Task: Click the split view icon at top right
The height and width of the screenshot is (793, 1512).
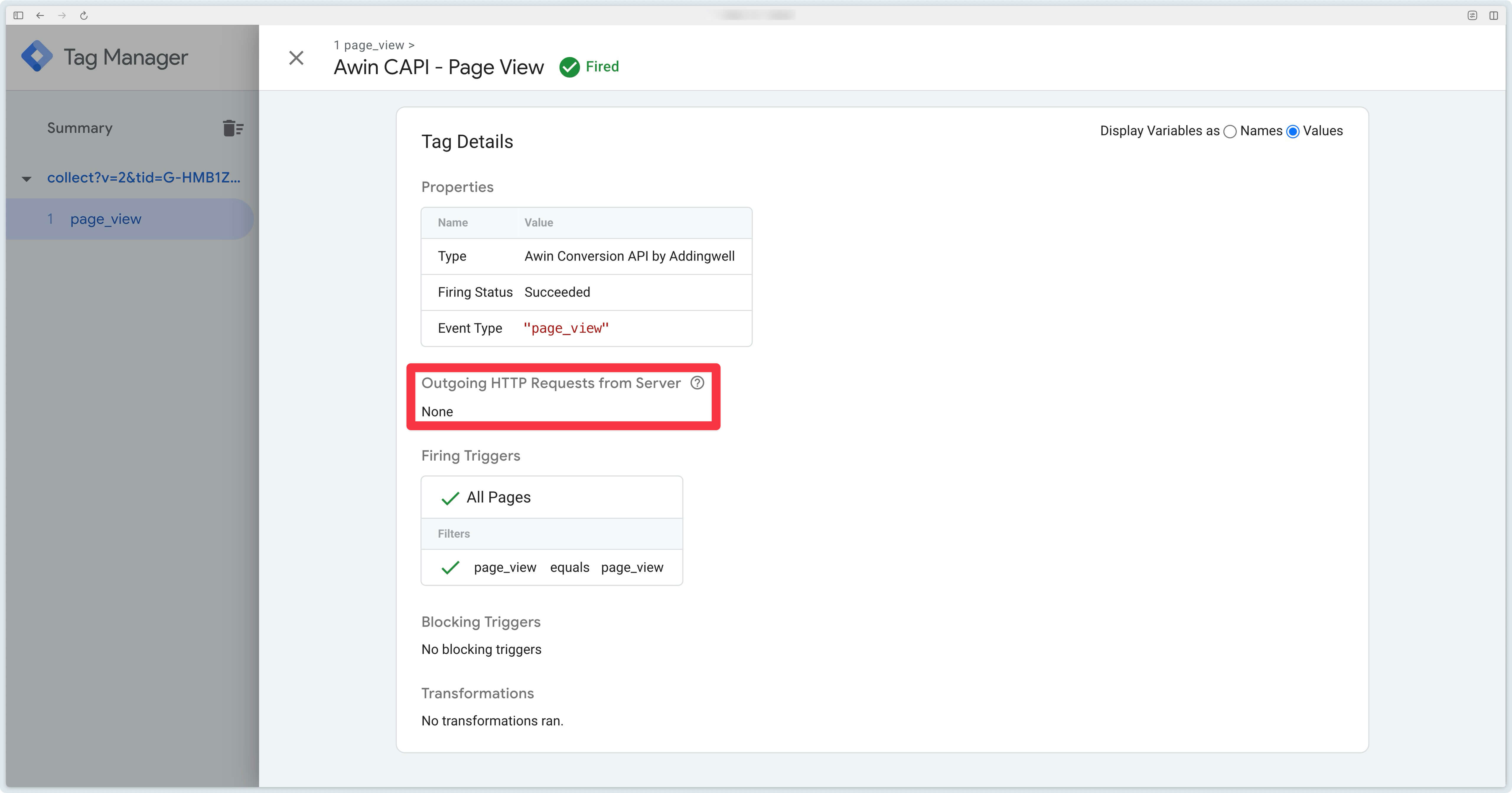Action: (x=1494, y=15)
